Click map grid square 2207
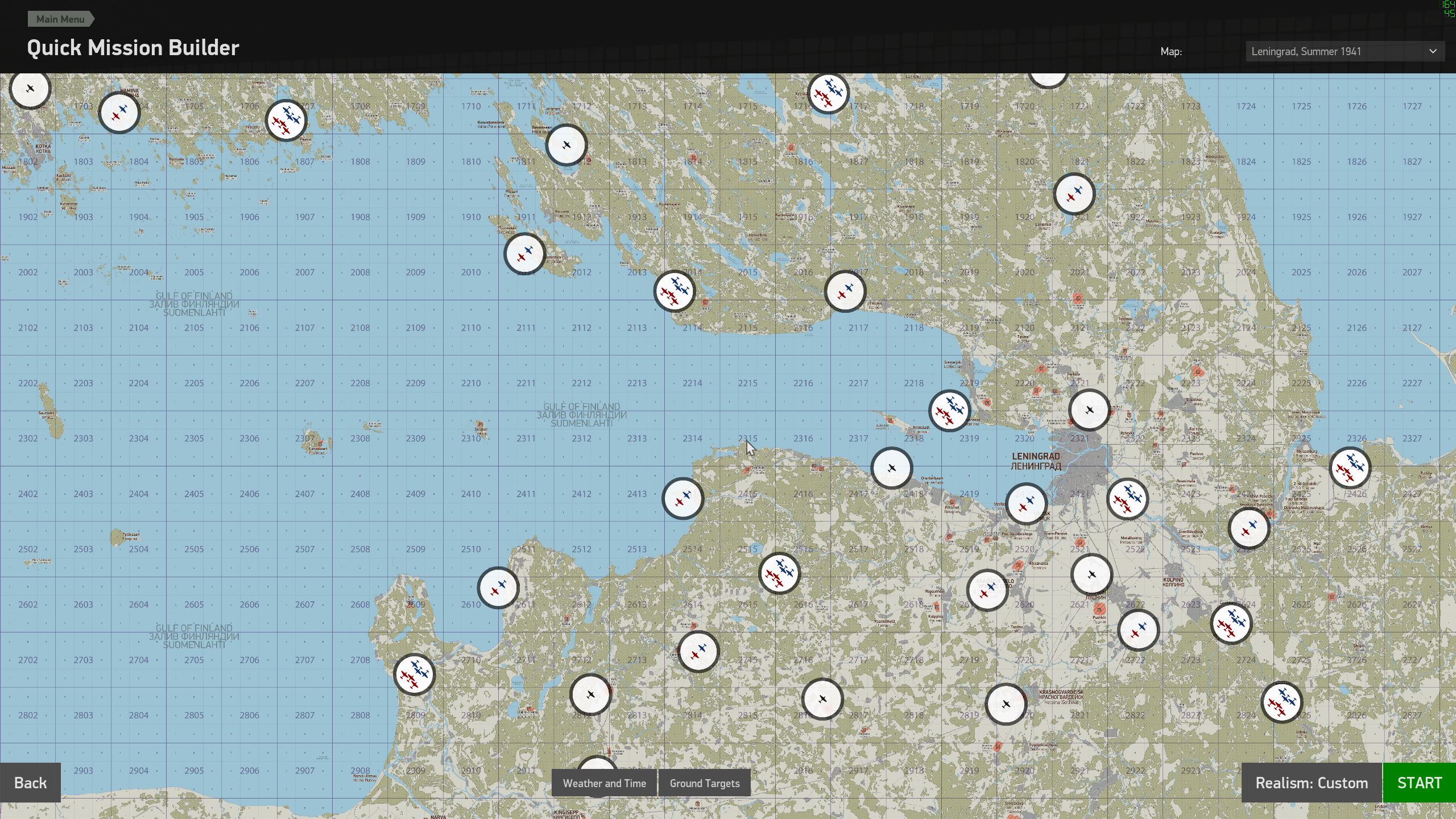The height and width of the screenshot is (819, 1456). (305, 382)
